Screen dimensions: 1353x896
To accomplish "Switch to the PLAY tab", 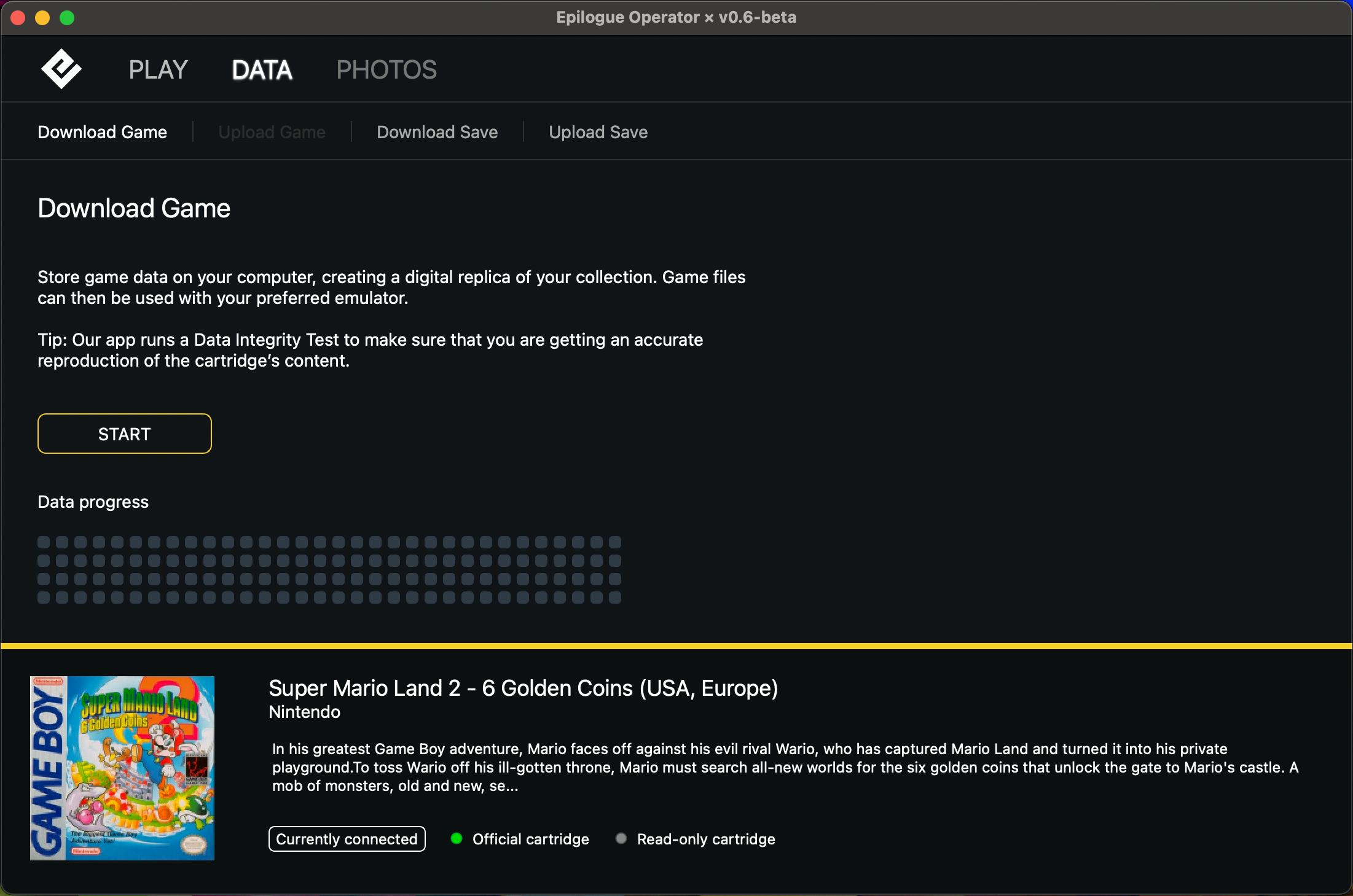I will click(158, 69).
